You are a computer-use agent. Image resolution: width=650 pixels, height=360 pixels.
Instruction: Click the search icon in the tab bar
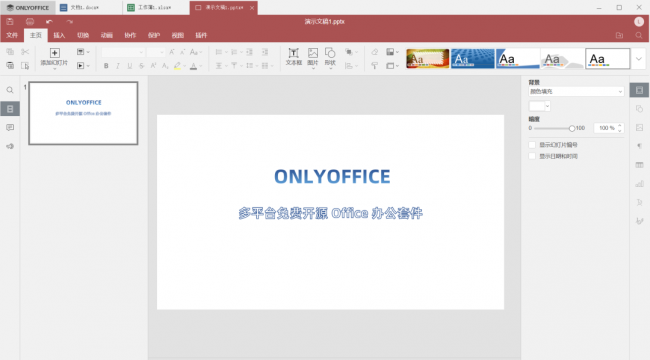pos(639,35)
